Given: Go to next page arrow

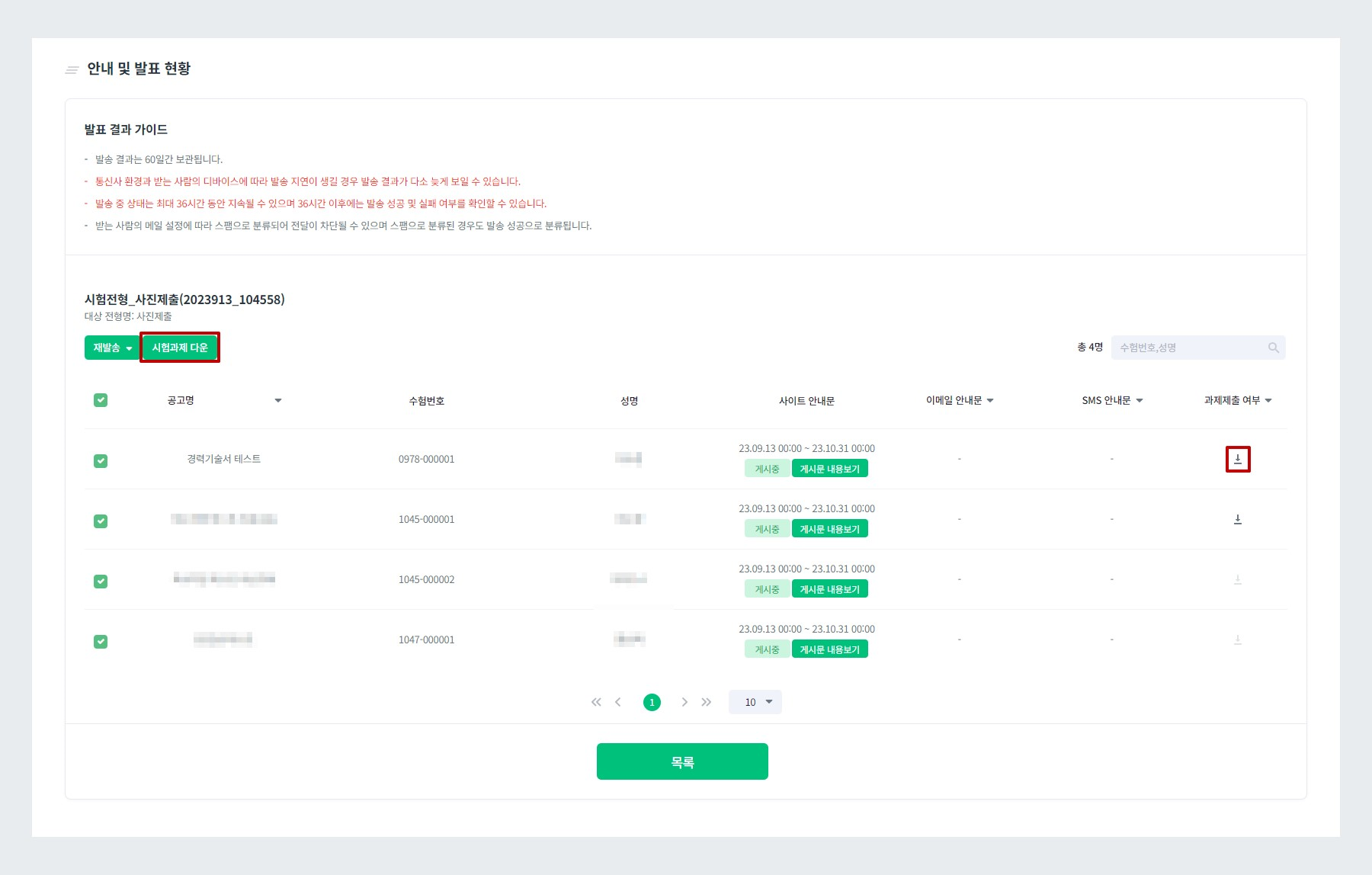Looking at the screenshot, I should pos(684,702).
